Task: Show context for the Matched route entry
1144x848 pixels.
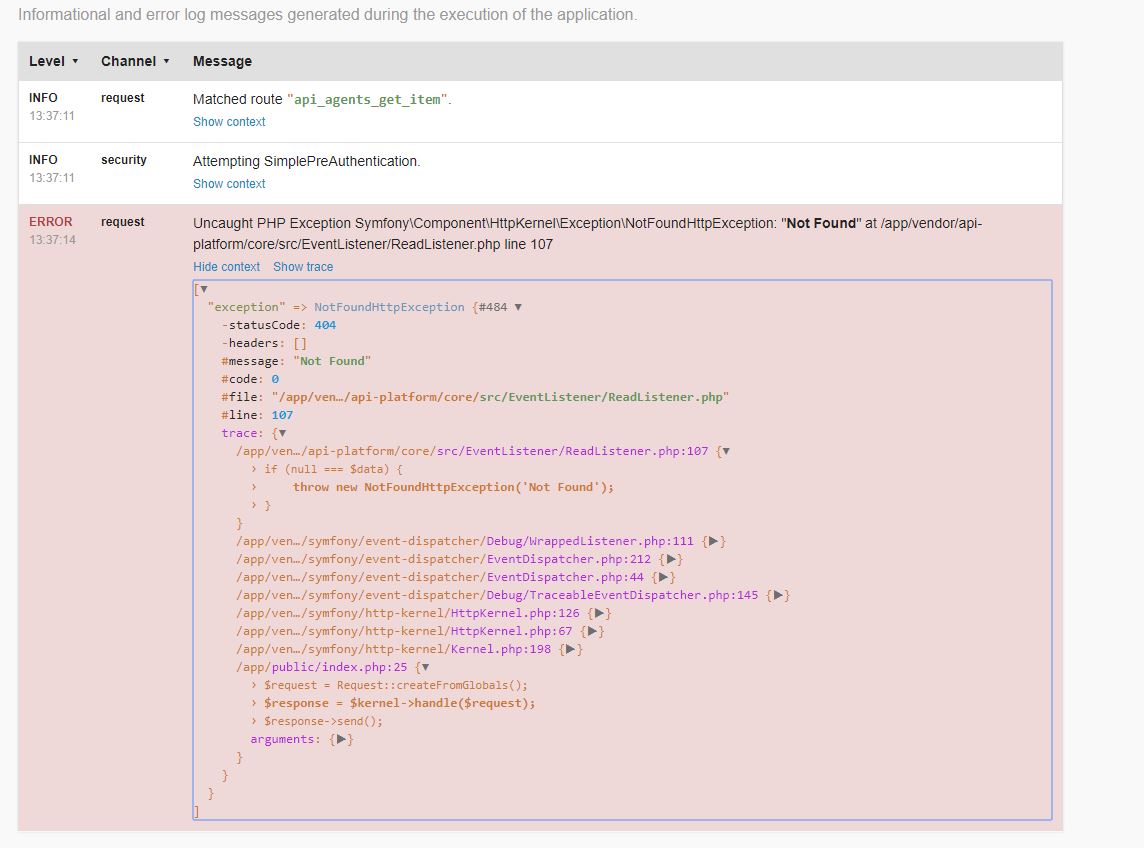Action: pos(229,121)
